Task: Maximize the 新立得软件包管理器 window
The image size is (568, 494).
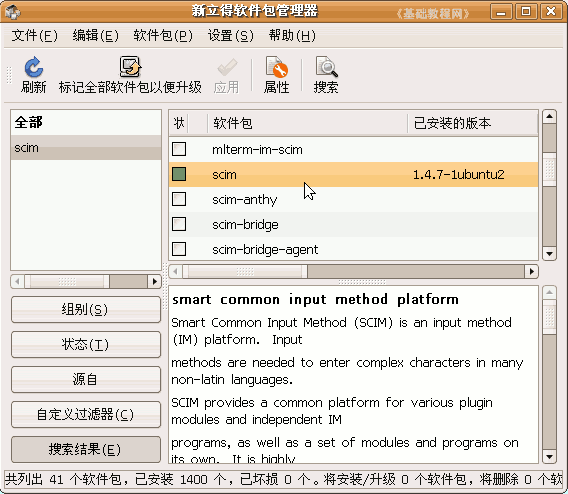Action: click(x=526, y=12)
